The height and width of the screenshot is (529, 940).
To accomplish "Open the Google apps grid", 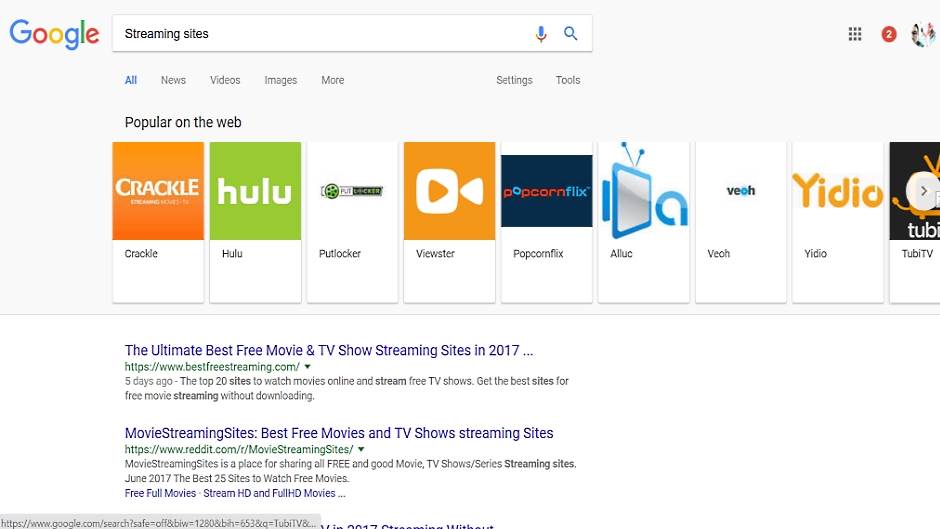I will tap(855, 34).
